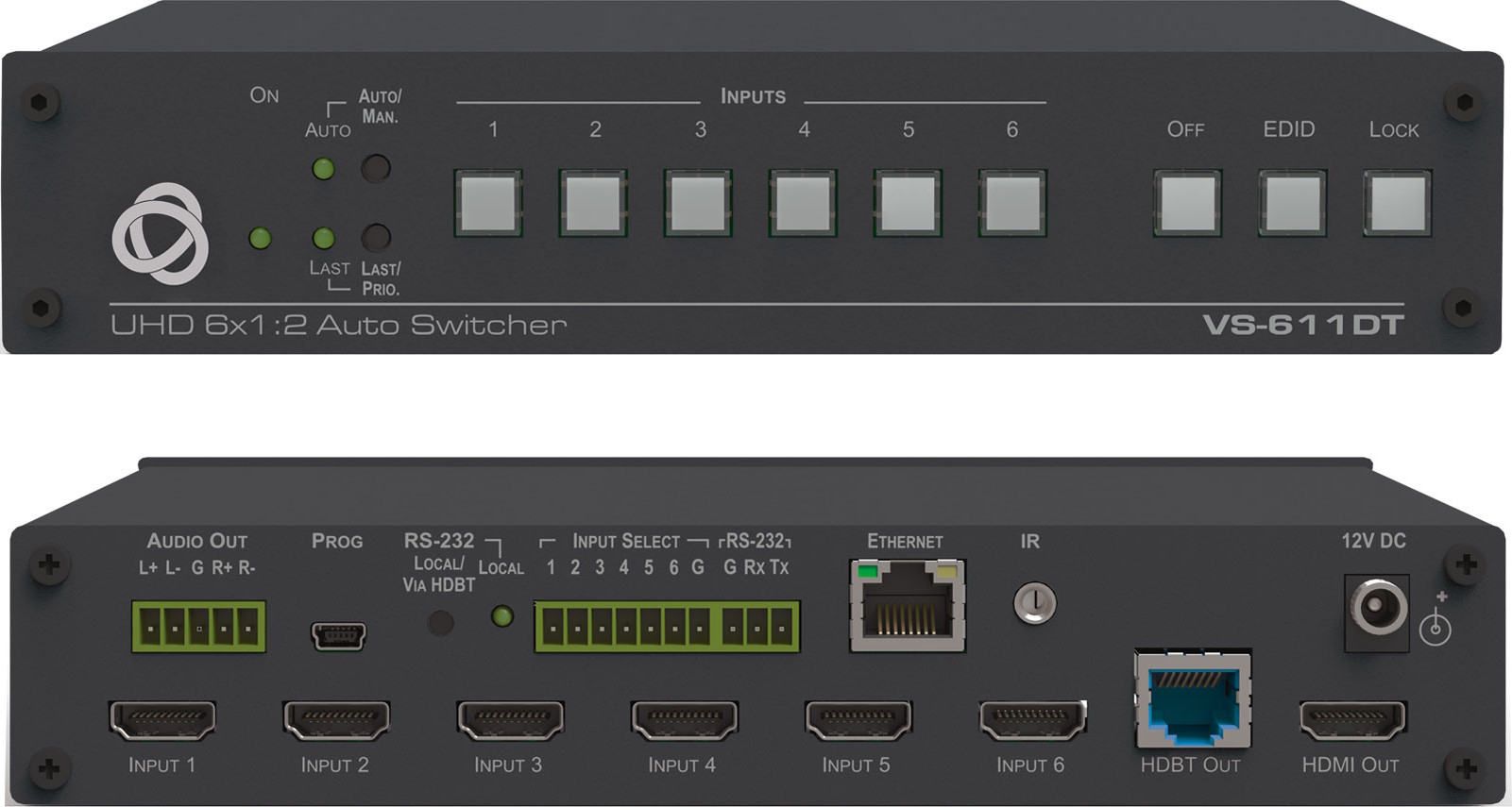Screen dimensions: 1512x807
Task: Click the green LAST indicator LED
Action: point(323,238)
